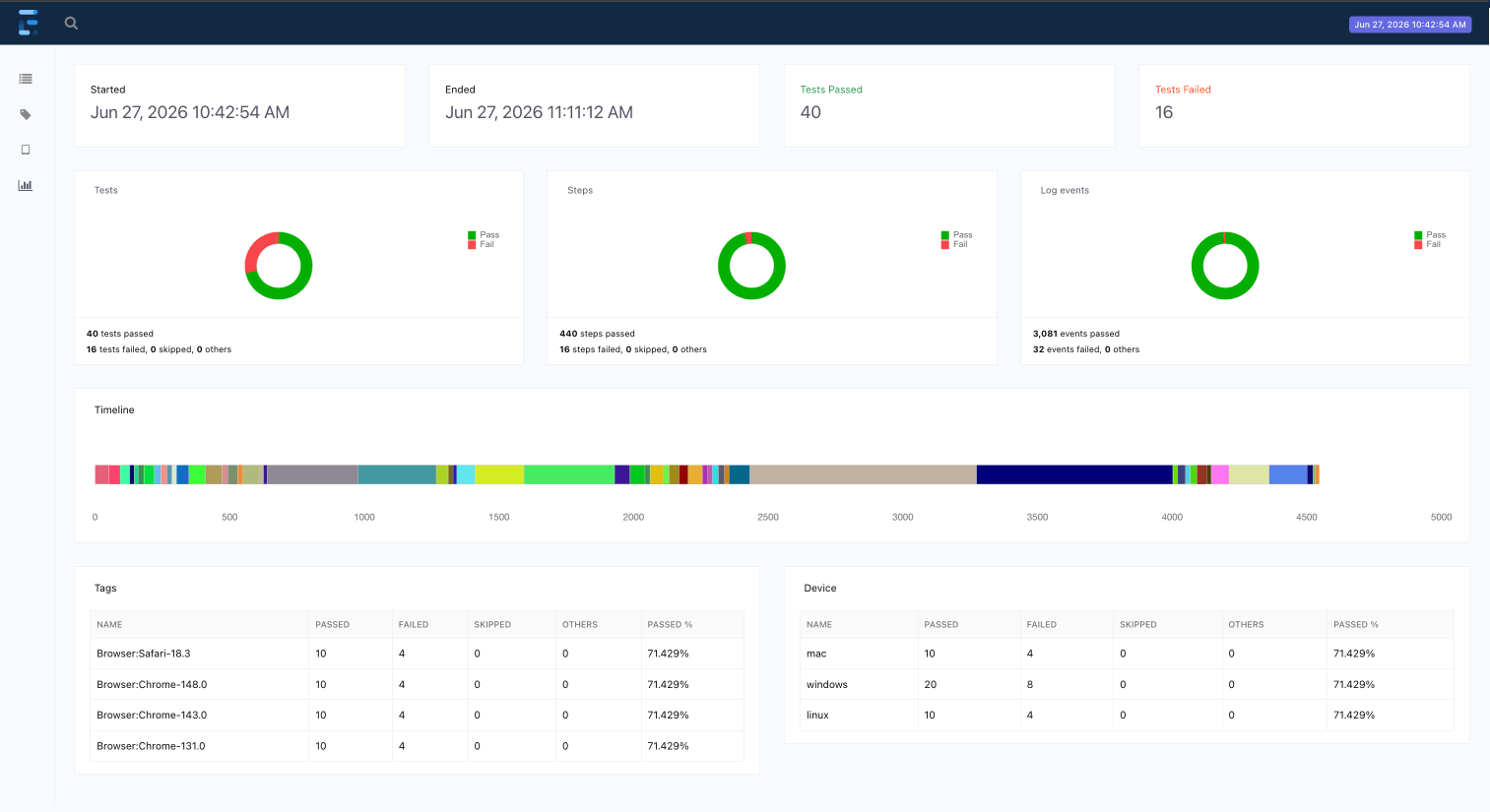The width and height of the screenshot is (1490, 812).
Task: Click the Timeline heading
Action: [114, 409]
